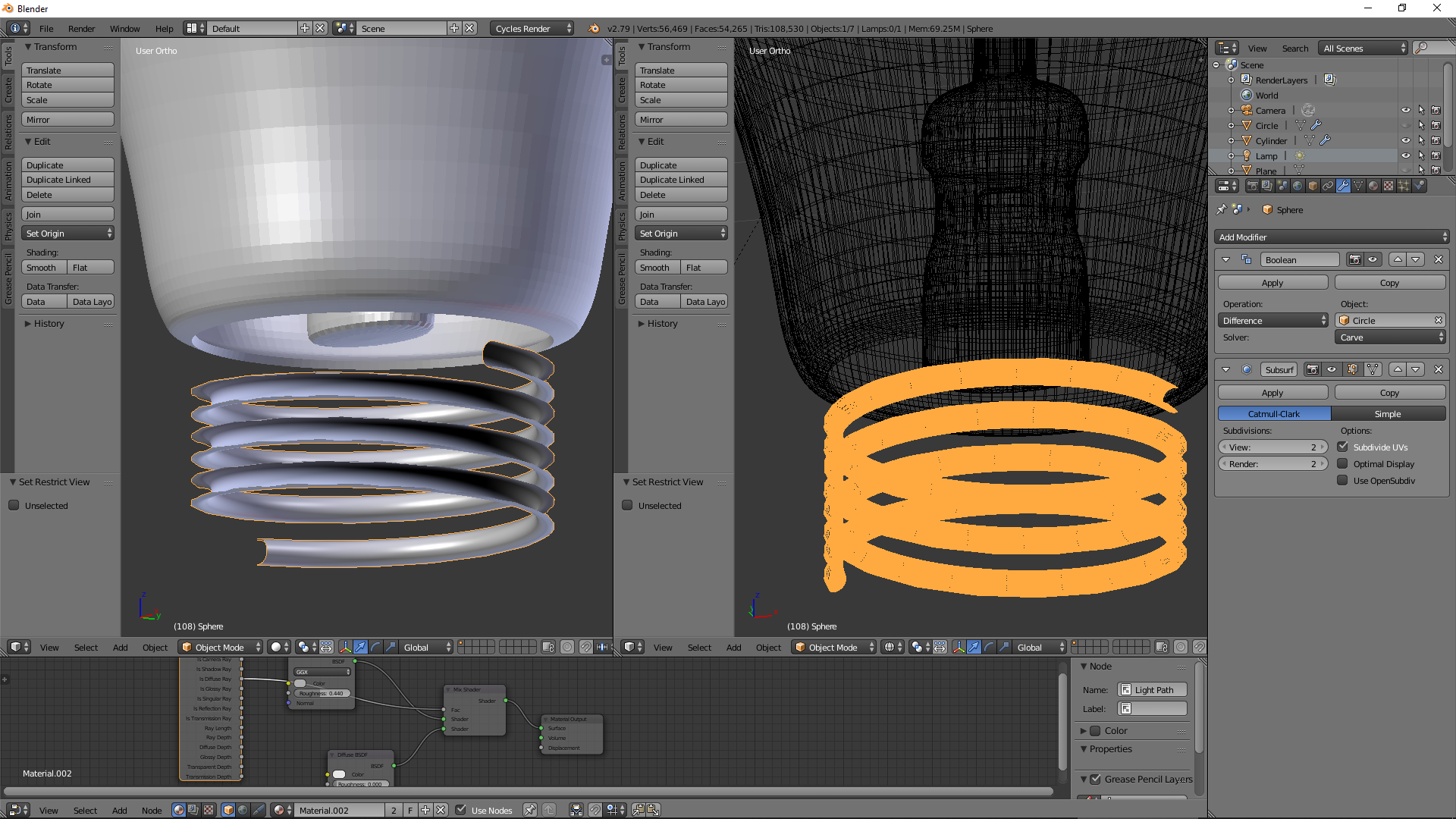Adjust View subdivisions value field
This screenshot has height=819, width=1456.
coord(1272,447)
